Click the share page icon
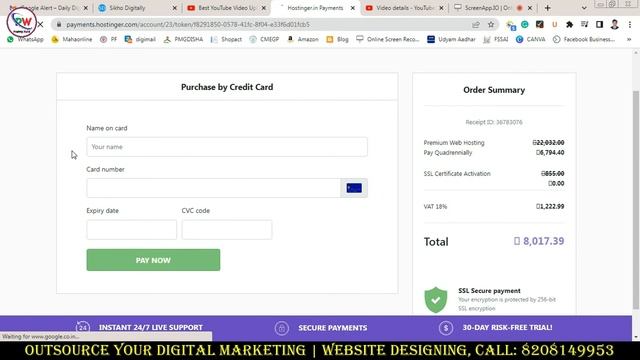 [476, 24]
